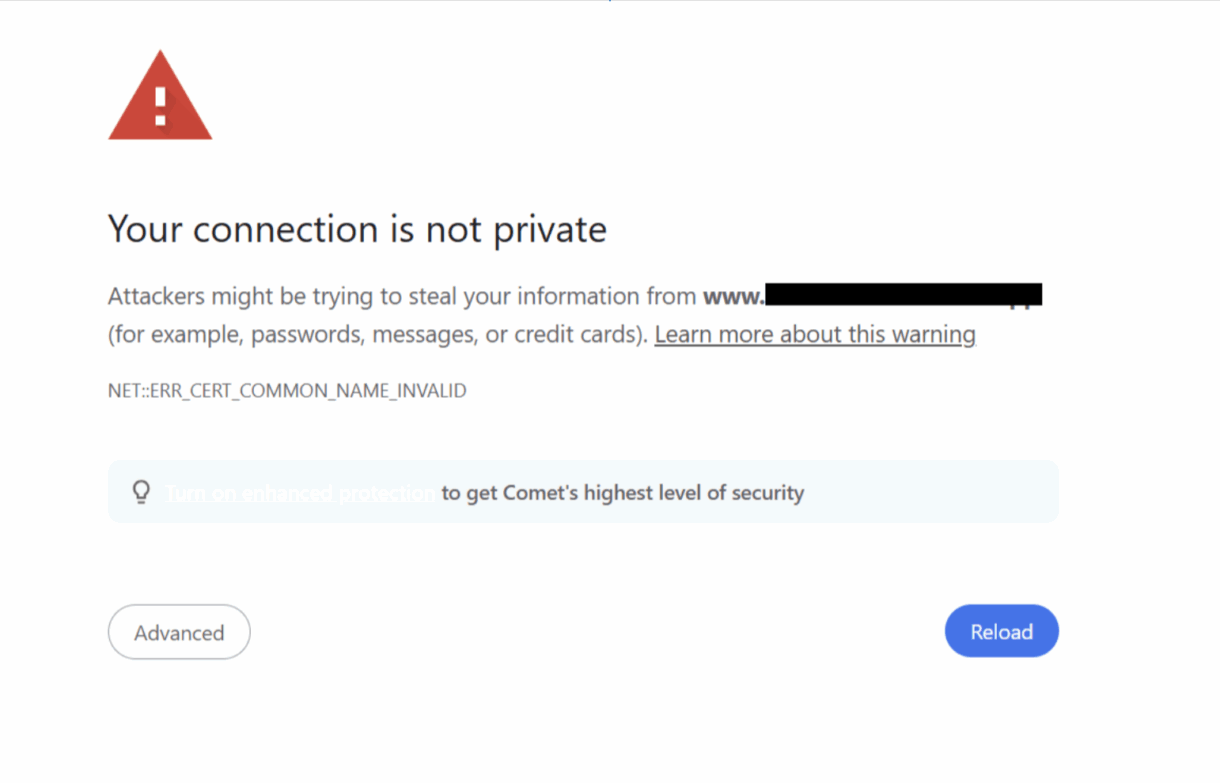Activate enhanced protection from the suggestion bar
The width and height of the screenshot is (1220, 783).
(299, 492)
